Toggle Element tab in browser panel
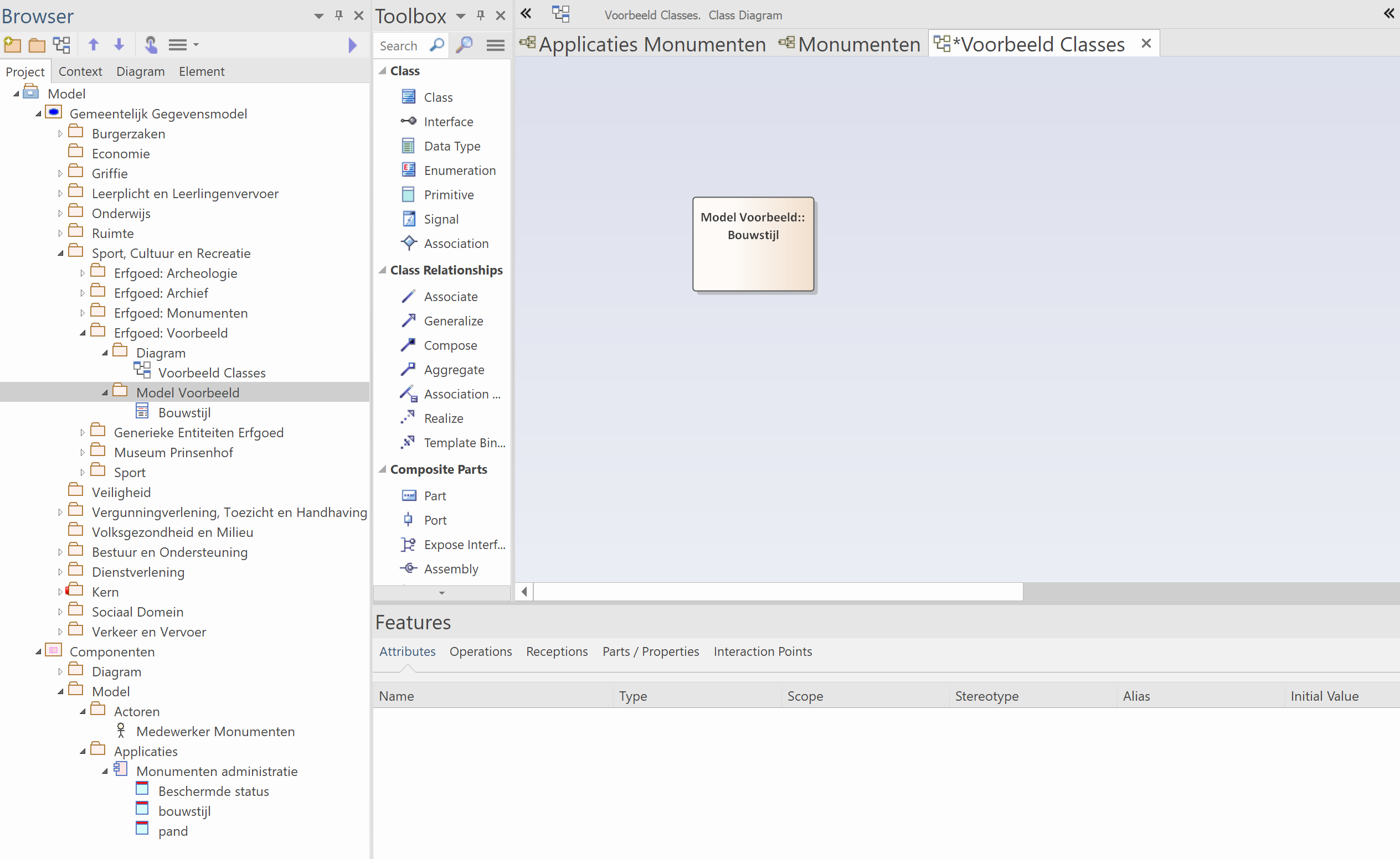This screenshot has height=859, width=1400. 200,71
